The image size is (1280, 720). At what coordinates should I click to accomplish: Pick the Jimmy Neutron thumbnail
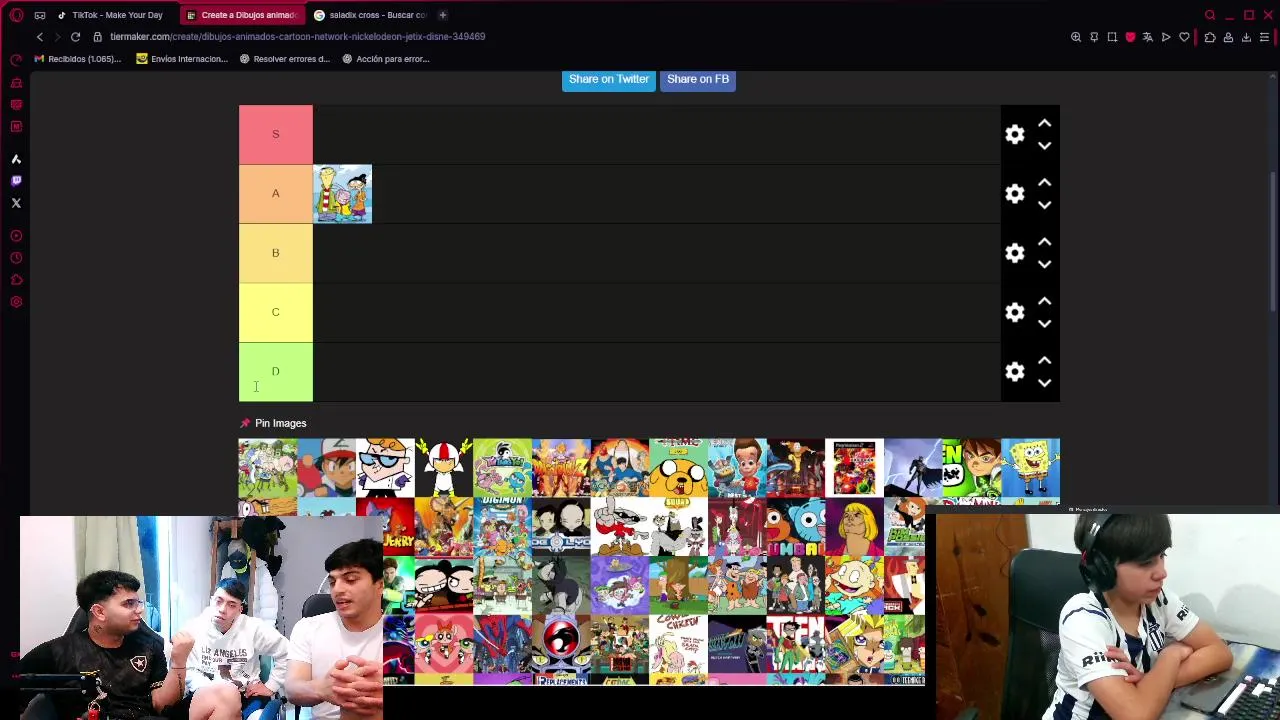(x=737, y=468)
